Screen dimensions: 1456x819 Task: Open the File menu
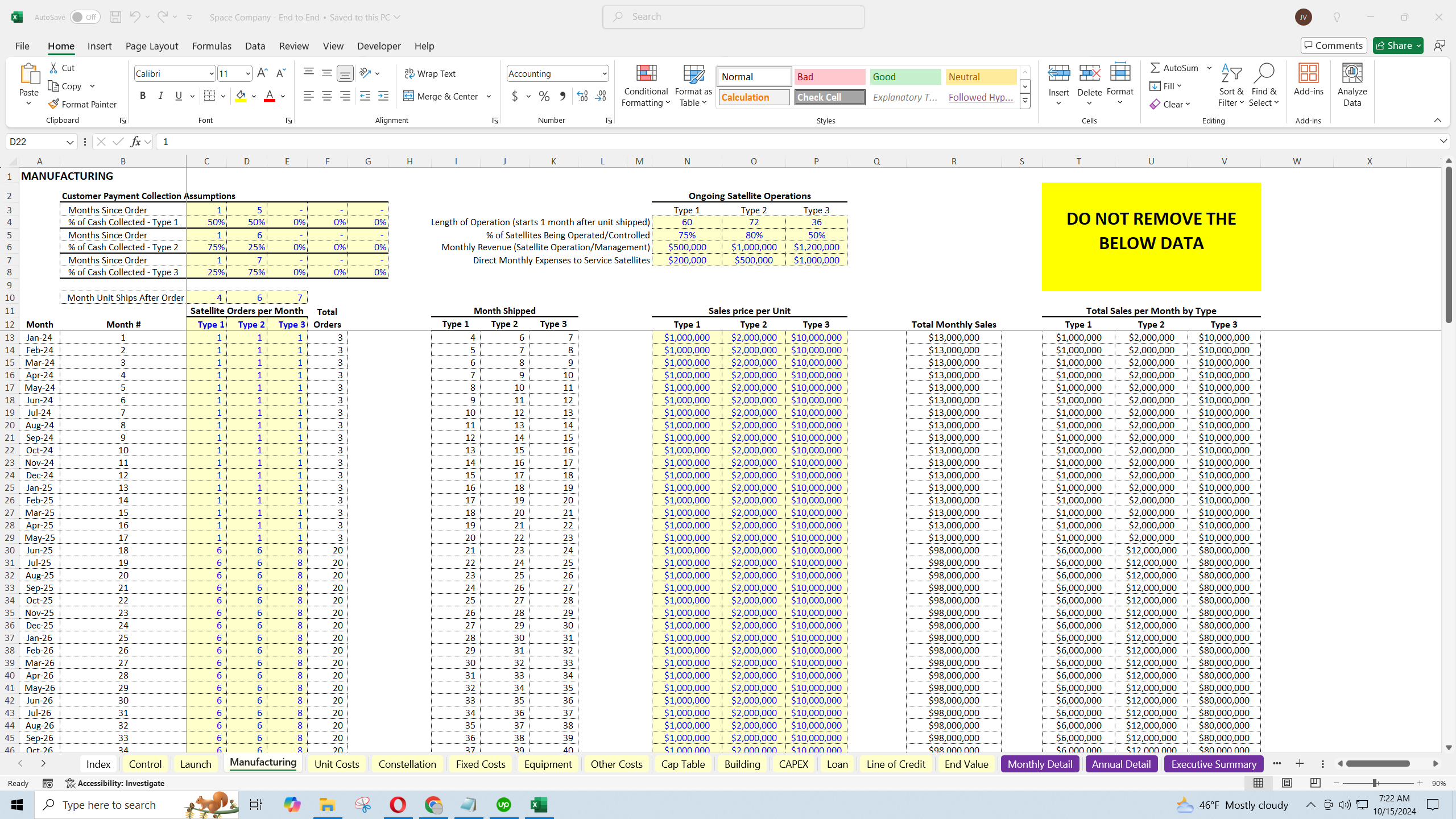click(22, 46)
